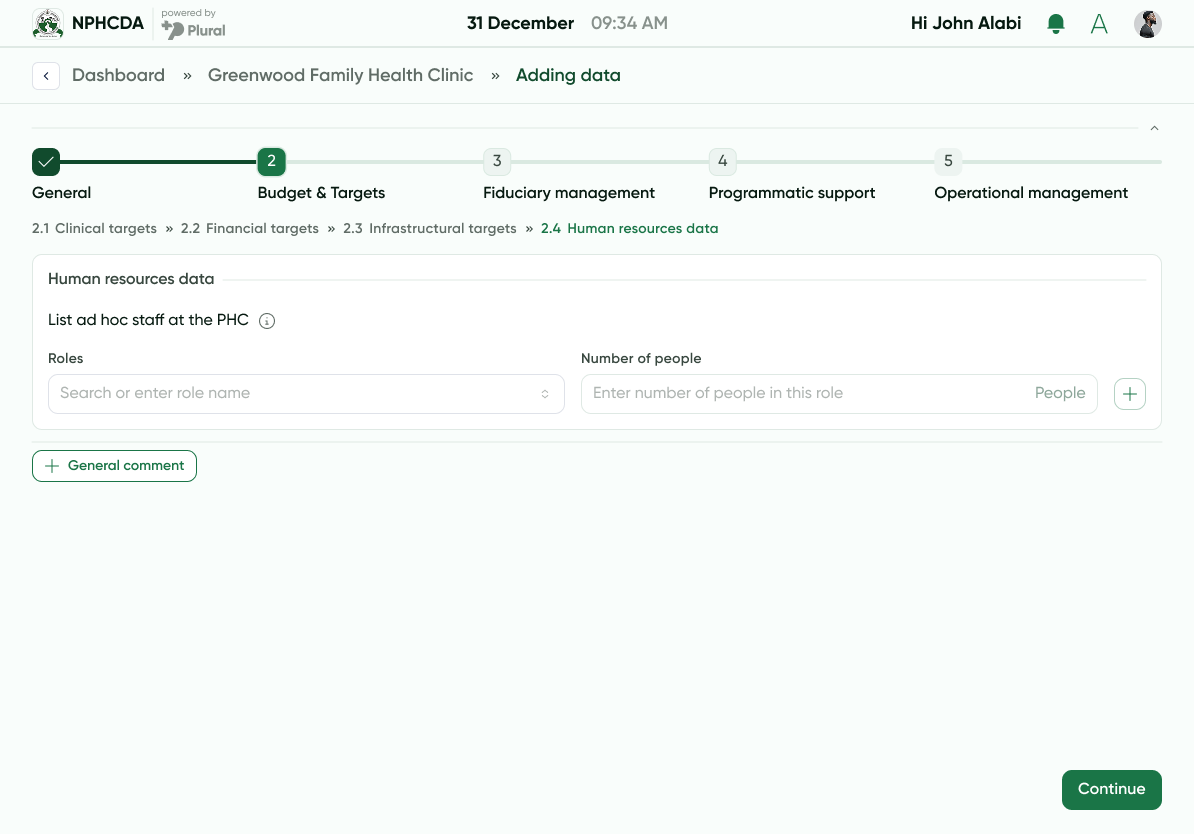Add a General comment

click(114, 465)
